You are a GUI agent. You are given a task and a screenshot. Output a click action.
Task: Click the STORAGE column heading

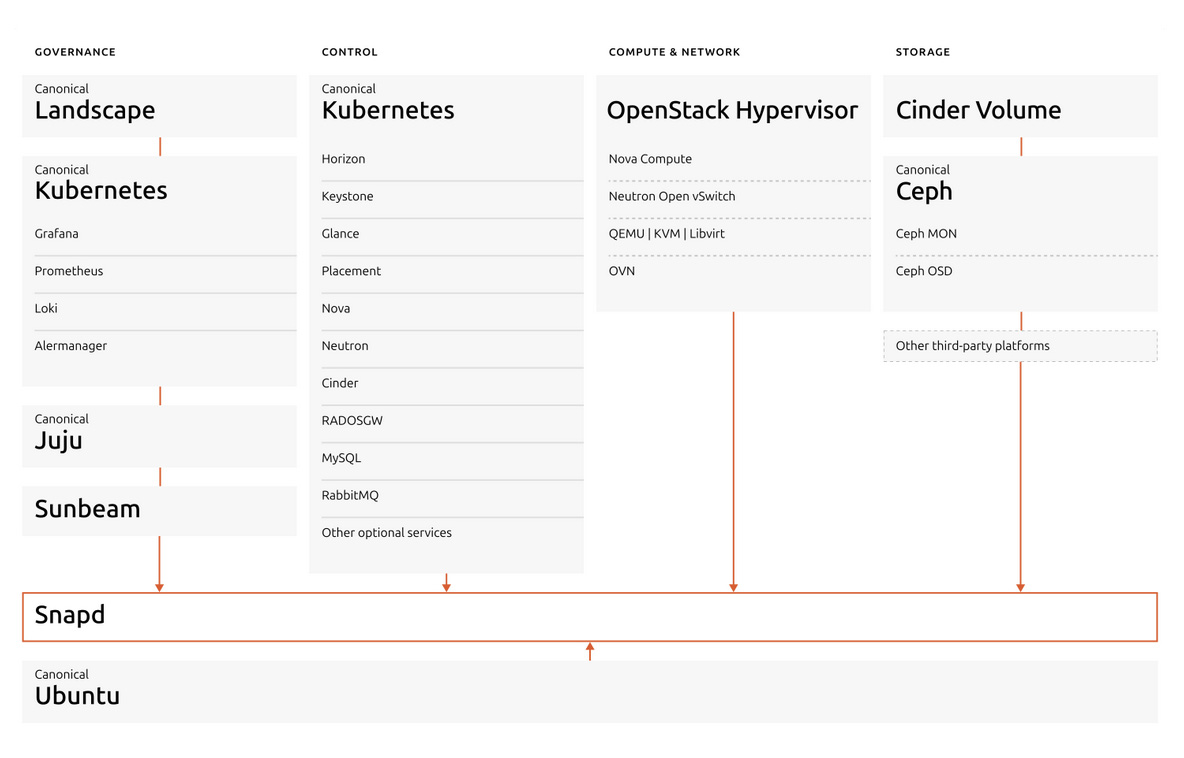click(x=923, y=52)
